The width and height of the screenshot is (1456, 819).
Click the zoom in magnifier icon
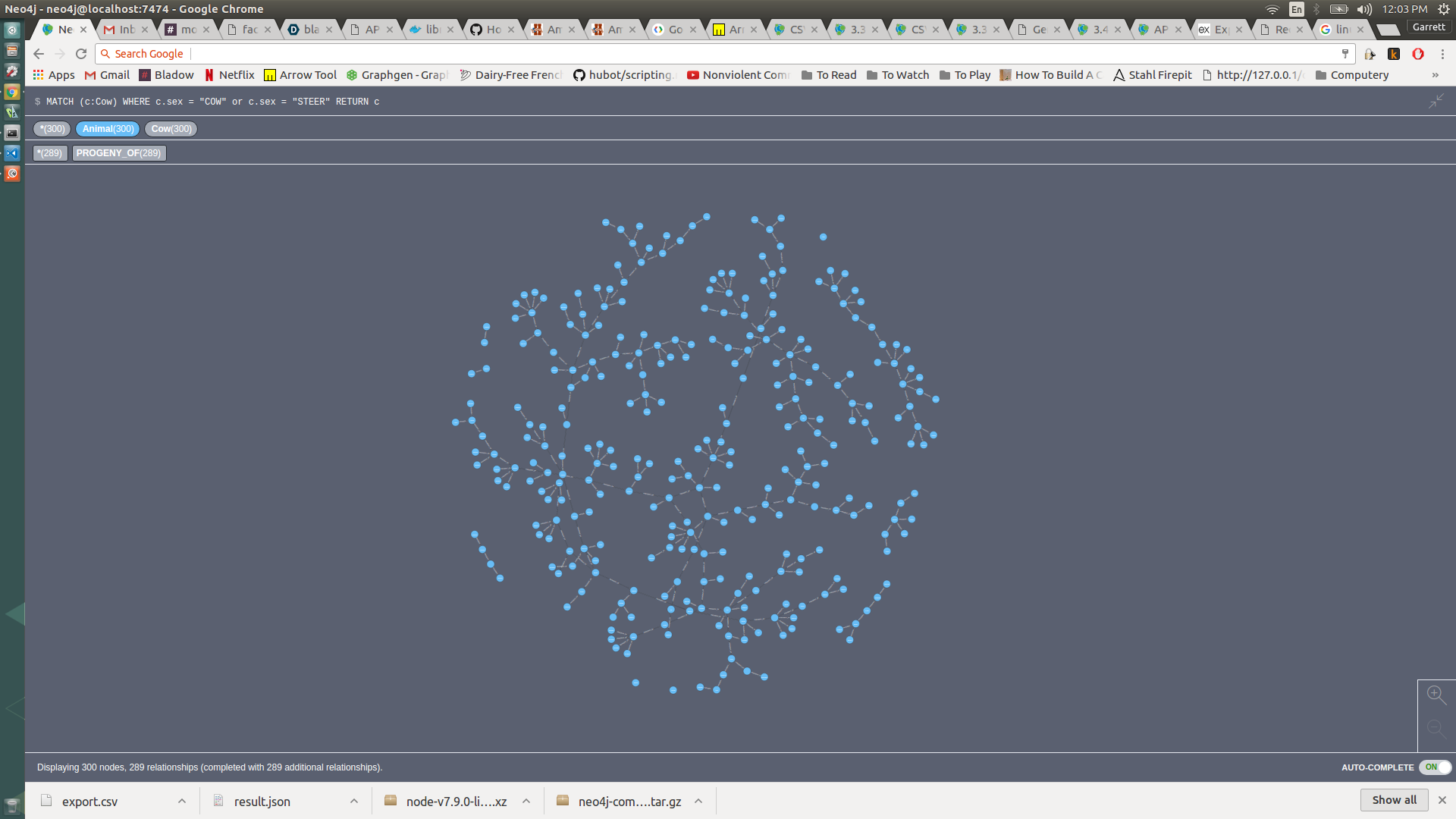click(1436, 694)
